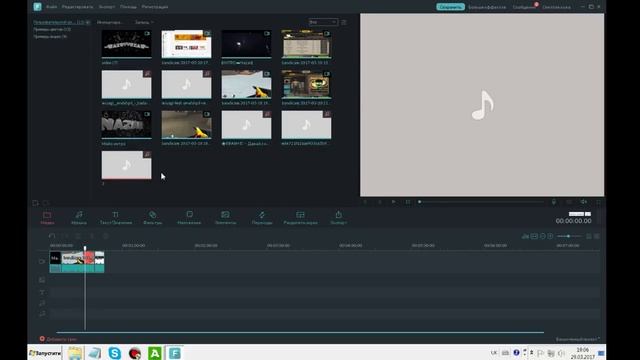Open the Filters panel icon
The image size is (640, 360).
click(152, 215)
